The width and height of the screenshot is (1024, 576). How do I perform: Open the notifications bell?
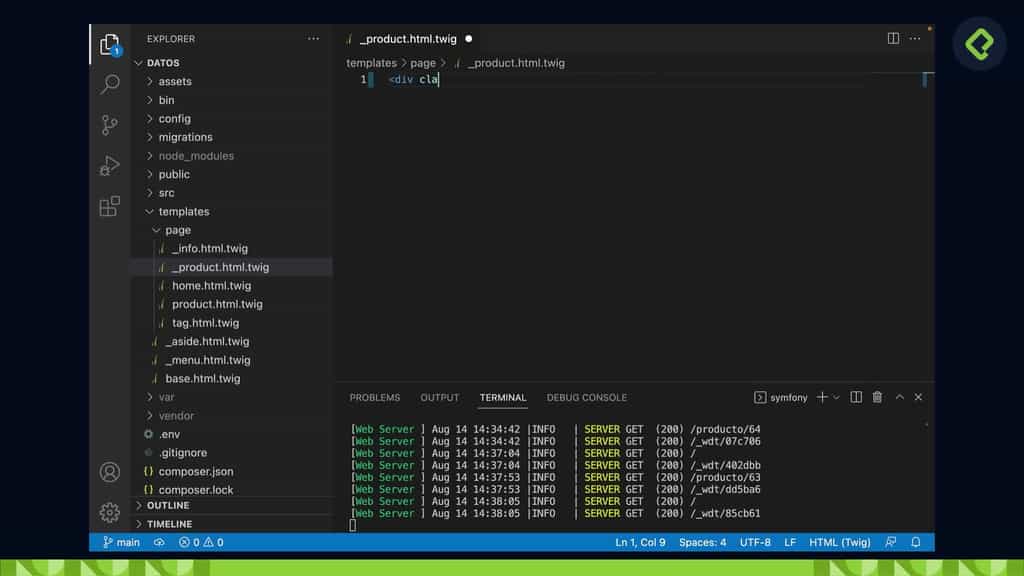pos(916,542)
